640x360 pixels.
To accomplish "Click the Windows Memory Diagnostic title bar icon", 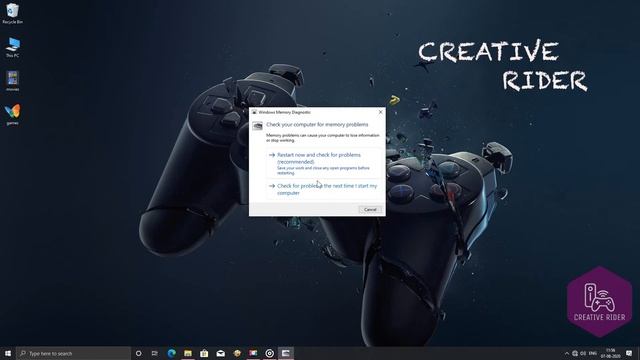I will click(254, 112).
